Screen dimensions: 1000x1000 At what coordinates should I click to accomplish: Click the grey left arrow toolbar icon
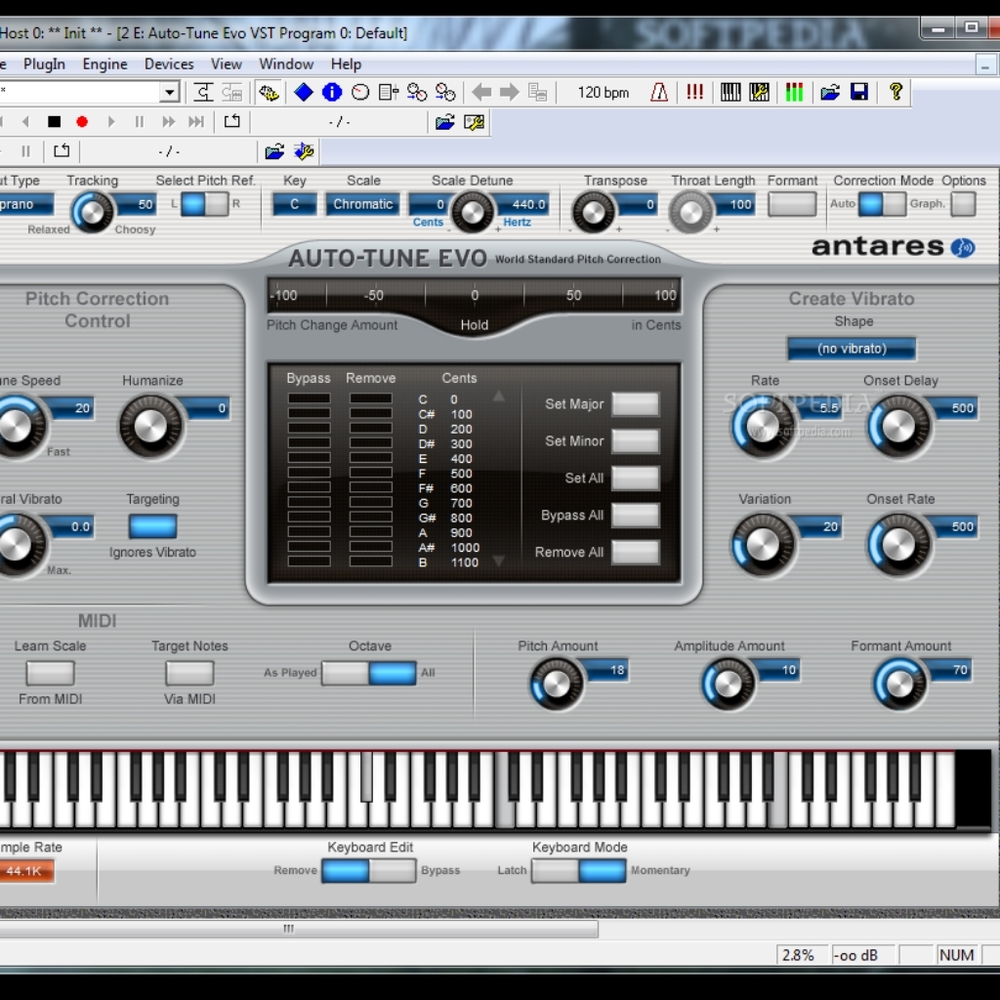482,92
